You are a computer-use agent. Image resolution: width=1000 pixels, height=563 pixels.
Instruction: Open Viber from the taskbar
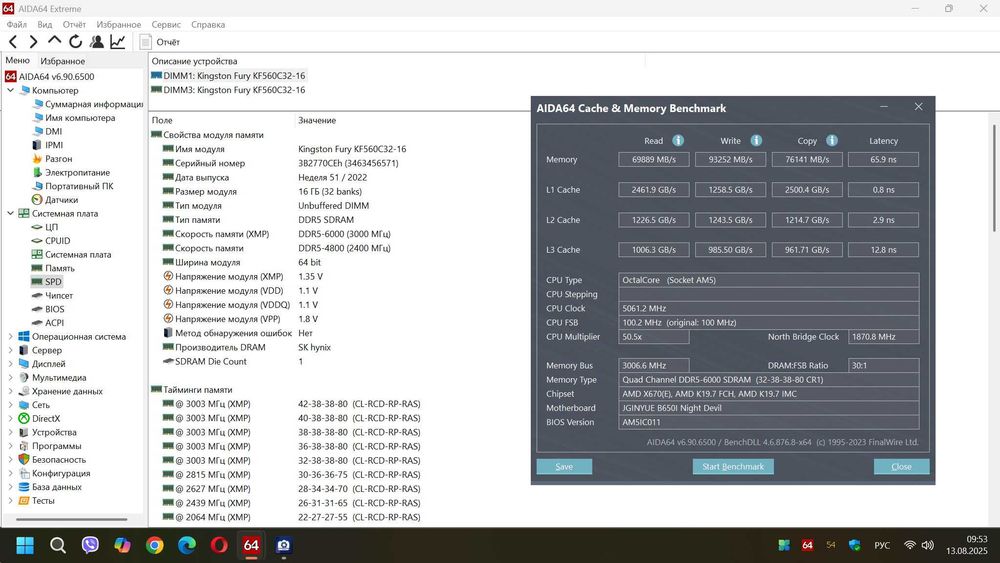[91, 545]
